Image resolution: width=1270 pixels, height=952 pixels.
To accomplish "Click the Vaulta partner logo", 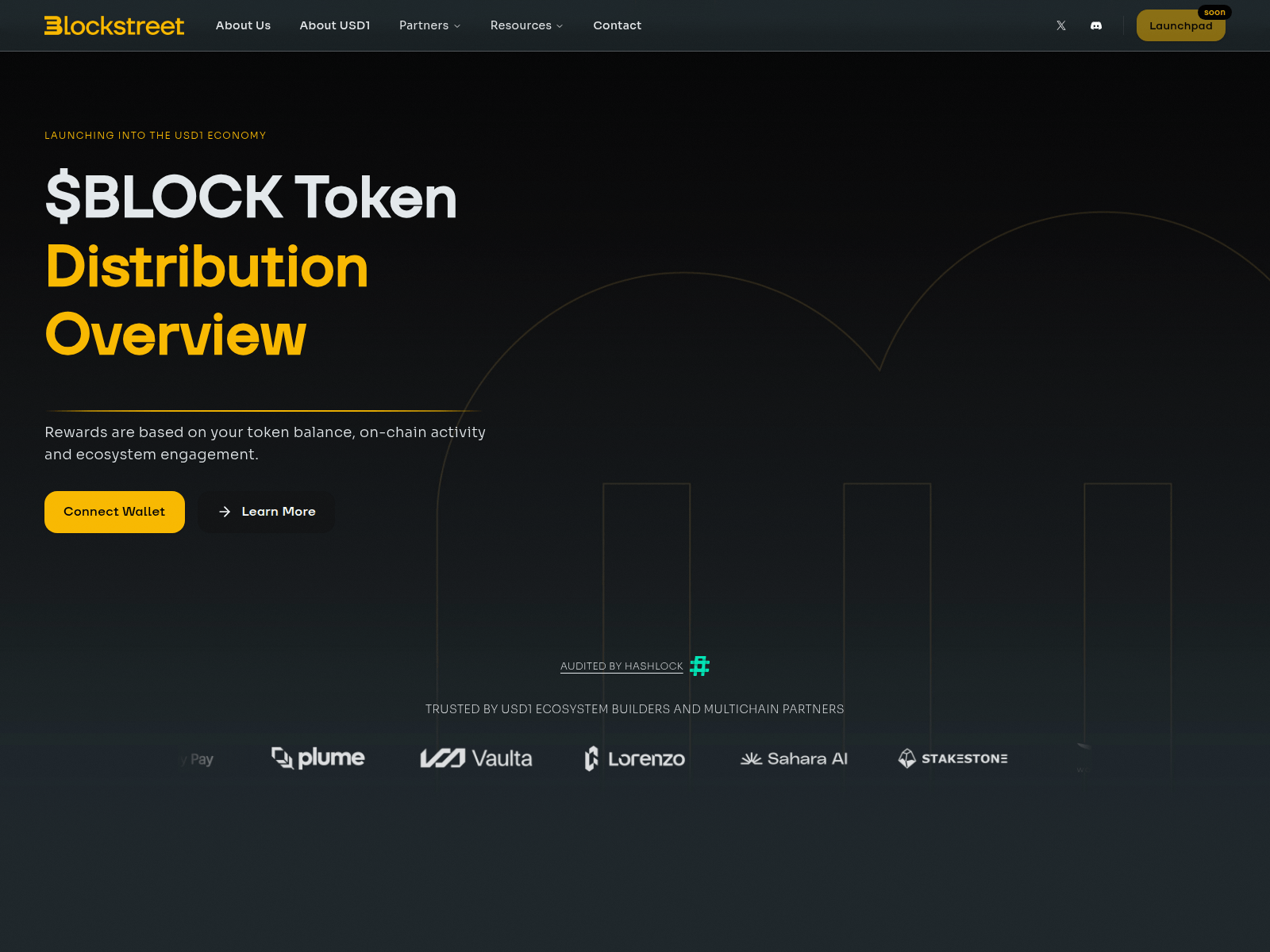I will (x=476, y=758).
